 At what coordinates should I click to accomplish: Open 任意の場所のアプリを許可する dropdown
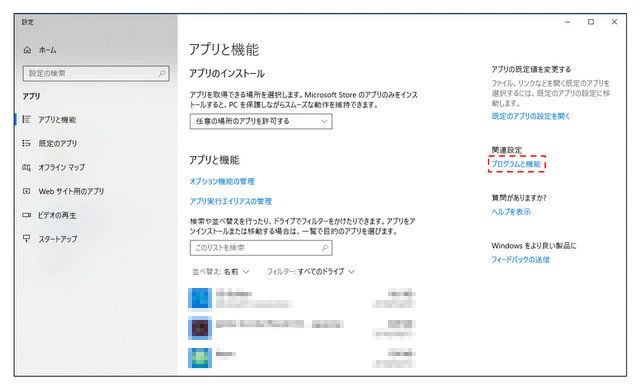pyautogui.click(x=261, y=121)
